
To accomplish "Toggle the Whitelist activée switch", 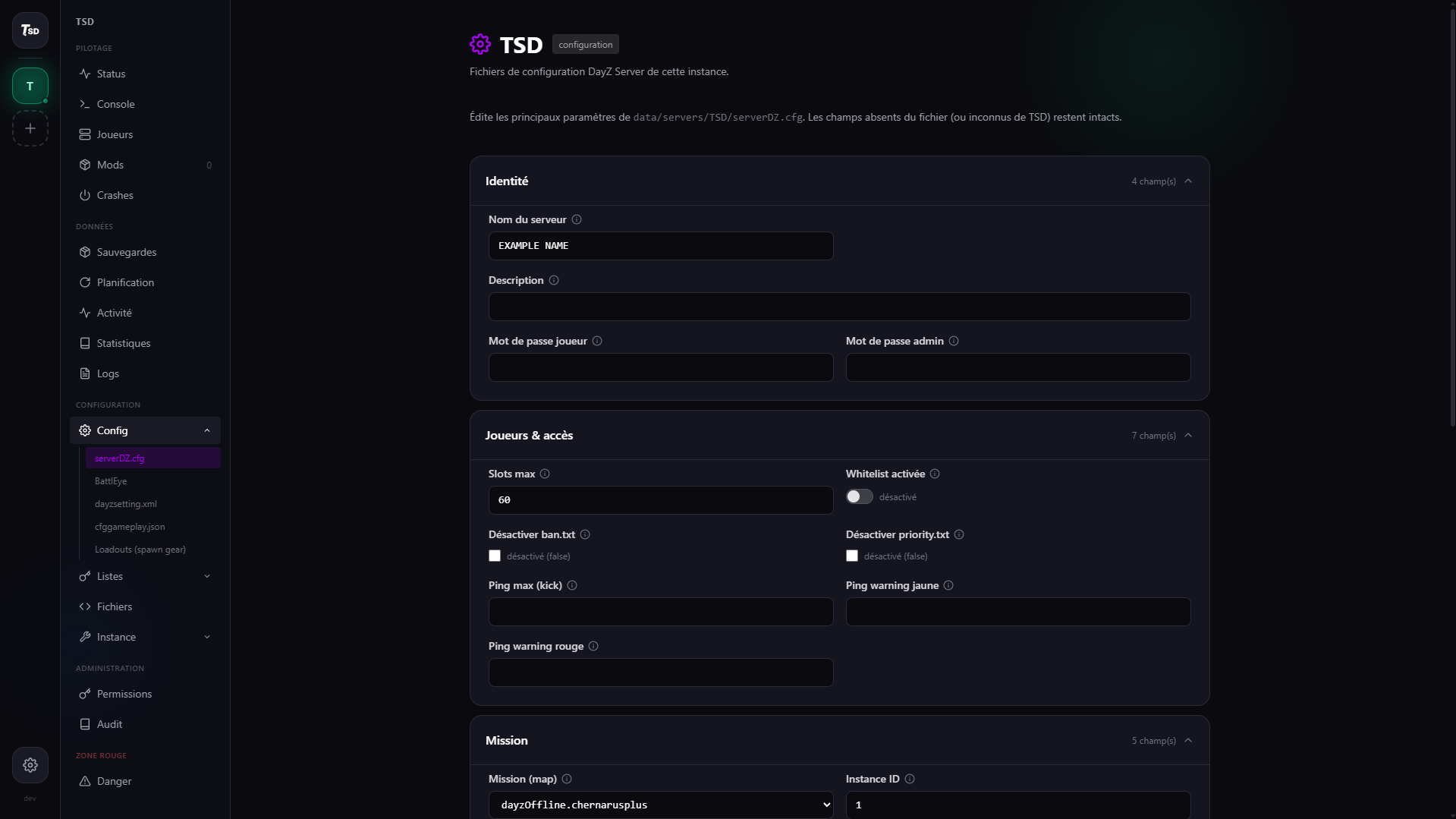I will click(859, 496).
